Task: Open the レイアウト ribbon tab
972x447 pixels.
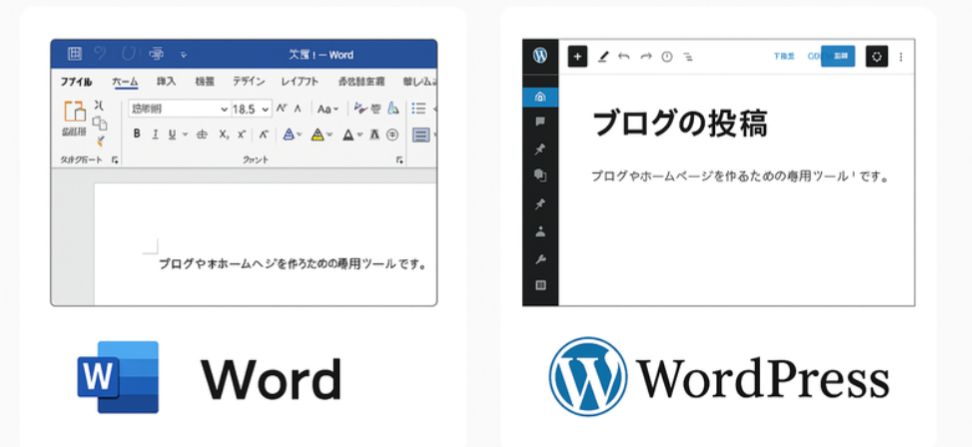Action: tap(300, 81)
